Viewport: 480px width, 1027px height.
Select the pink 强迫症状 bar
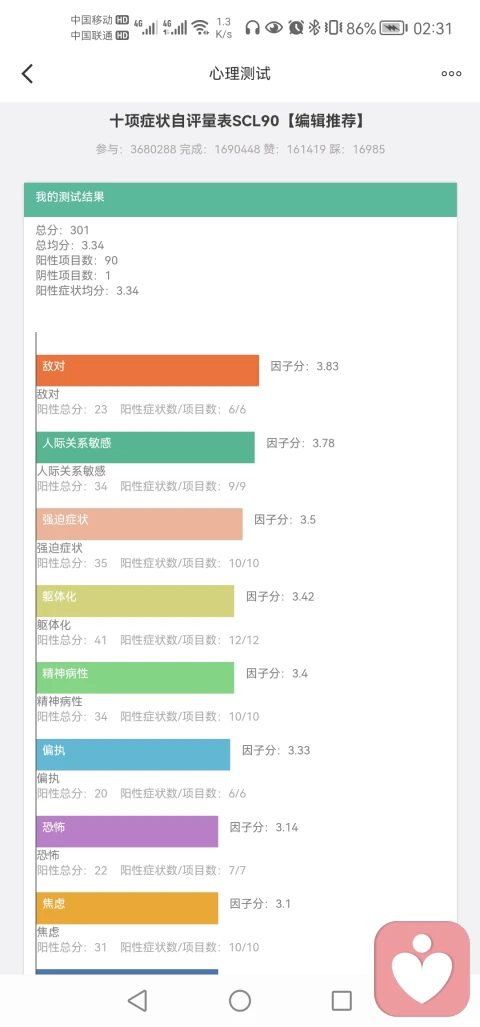click(139, 524)
